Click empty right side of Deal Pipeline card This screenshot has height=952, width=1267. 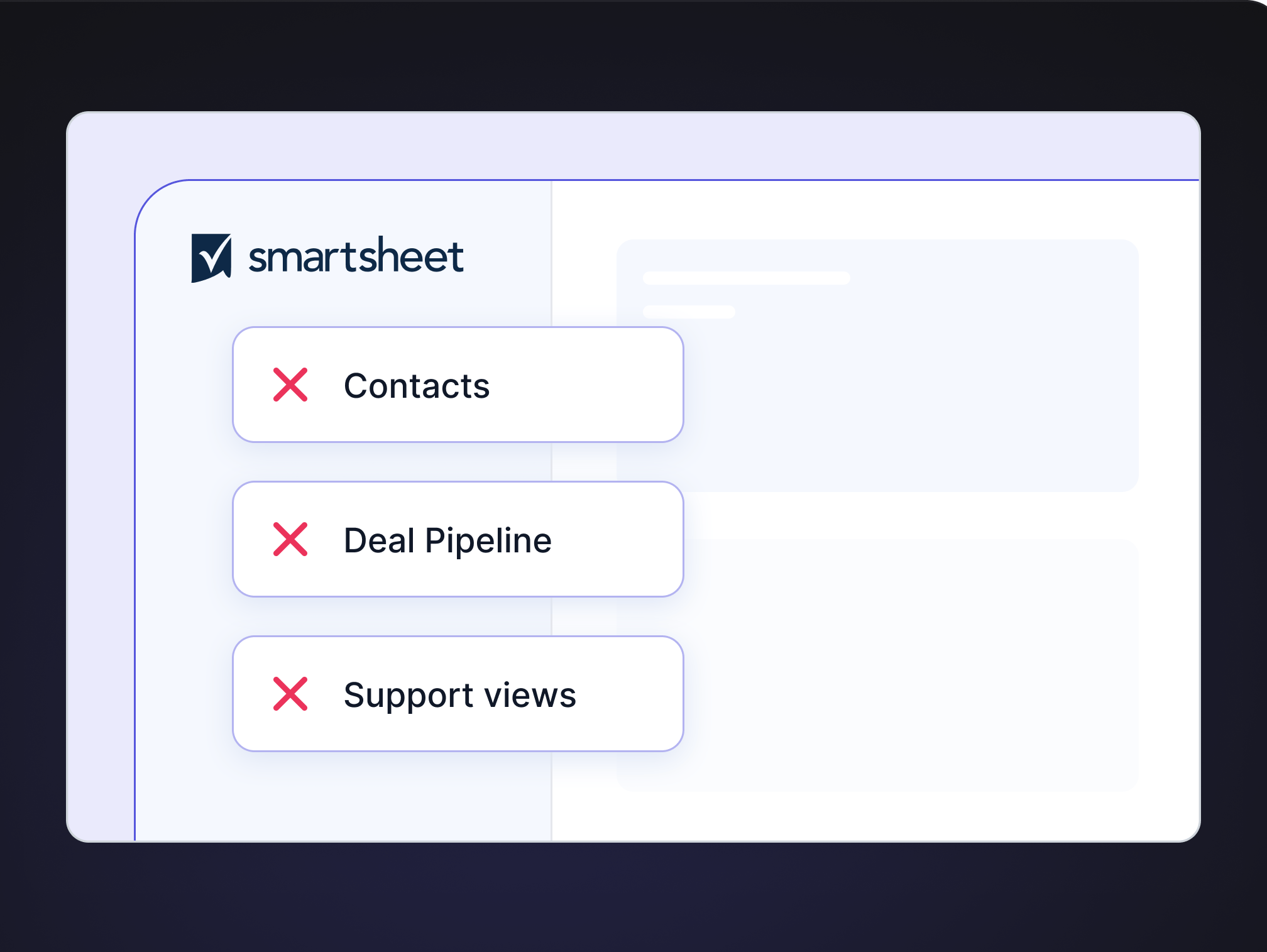622,539
